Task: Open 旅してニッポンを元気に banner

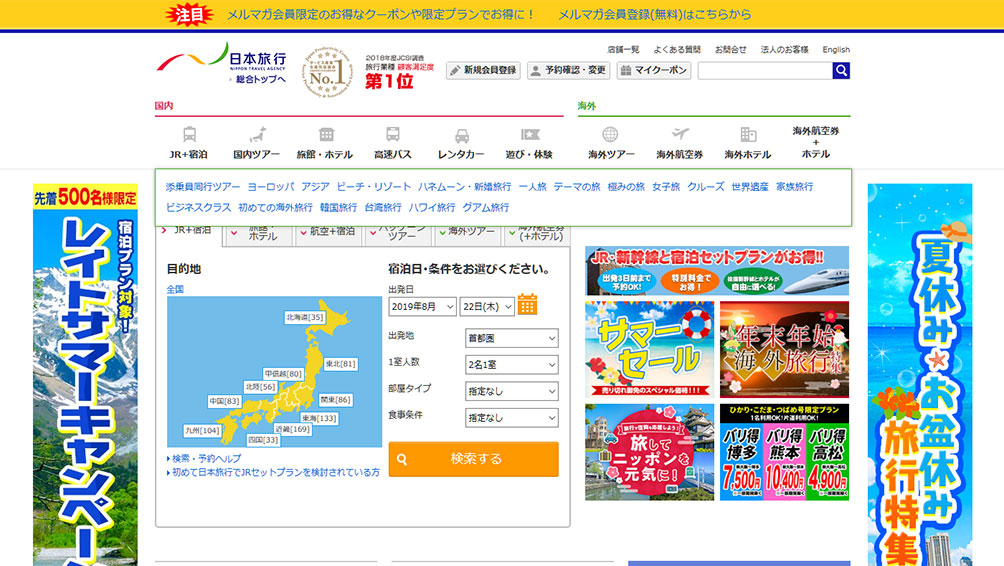Action: tap(649, 452)
